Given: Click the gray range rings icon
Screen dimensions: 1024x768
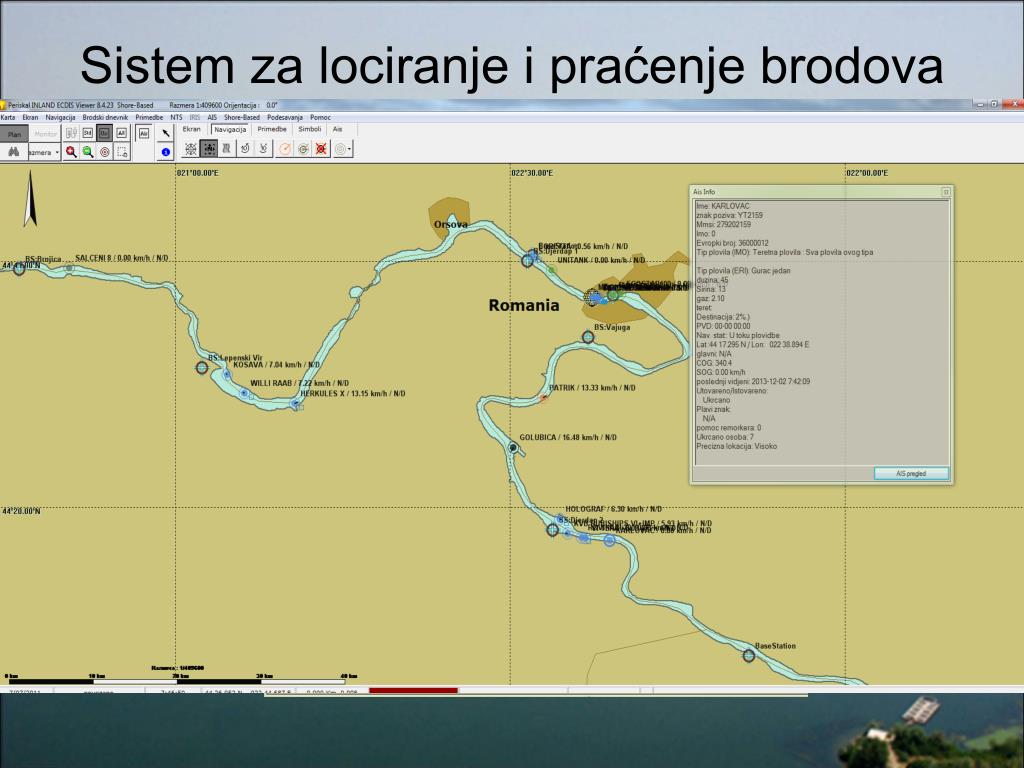Looking at the screenshot, I should [x=340, y=149].
